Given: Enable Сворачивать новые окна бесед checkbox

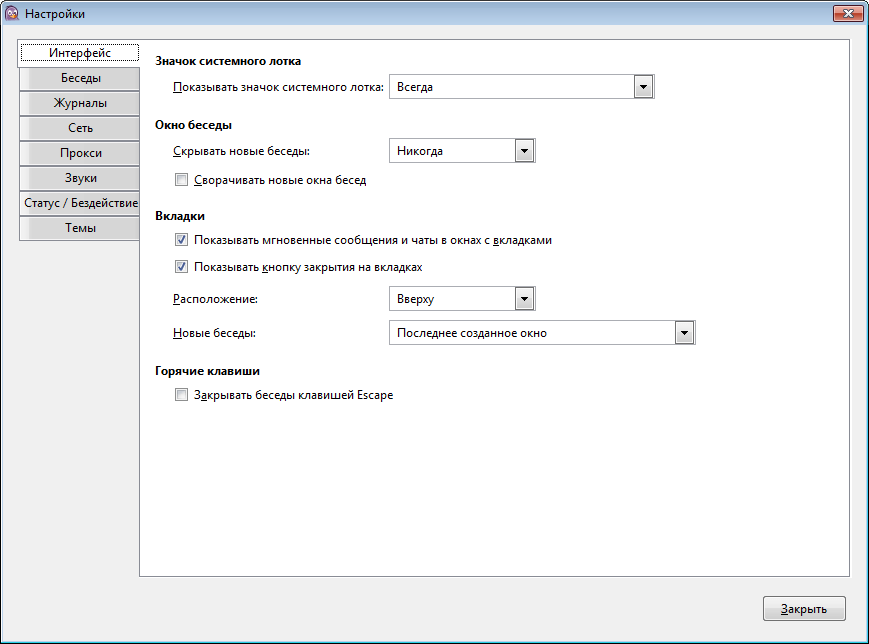Looking at the screenshot, I should click(181, 180).
